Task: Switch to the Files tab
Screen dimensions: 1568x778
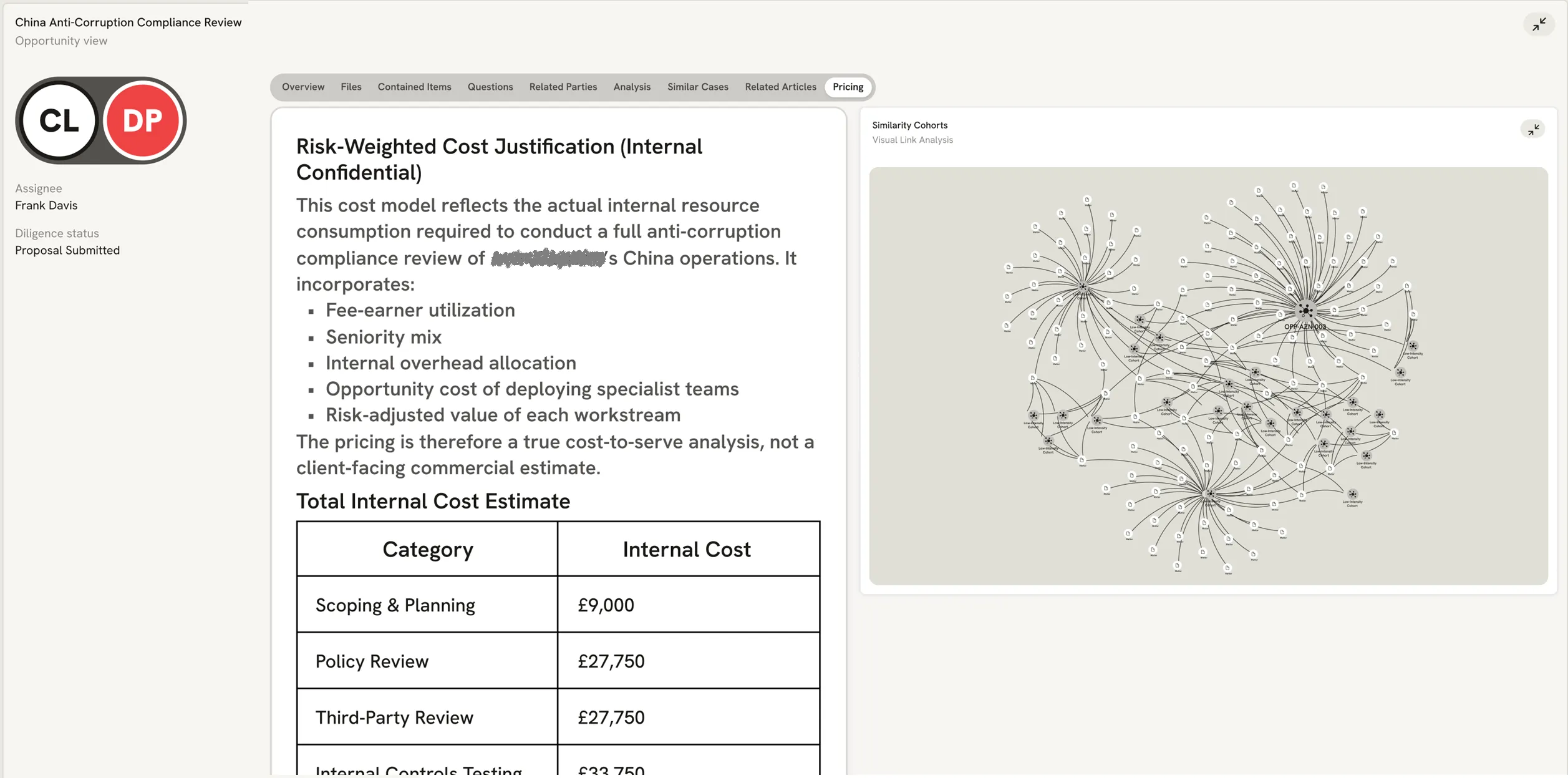Action: coord(351,87)
